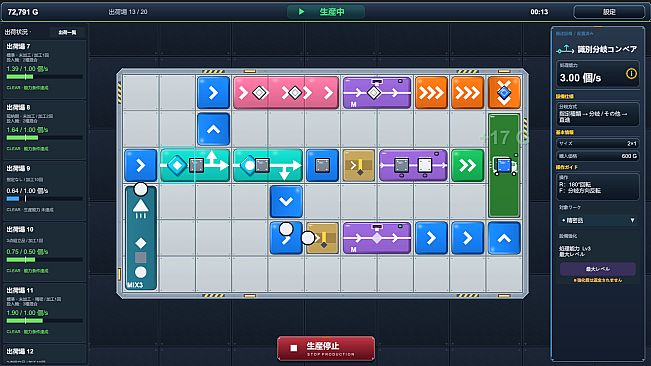
Task: Select the 出荷場 12 card
Action: (45, 355)
